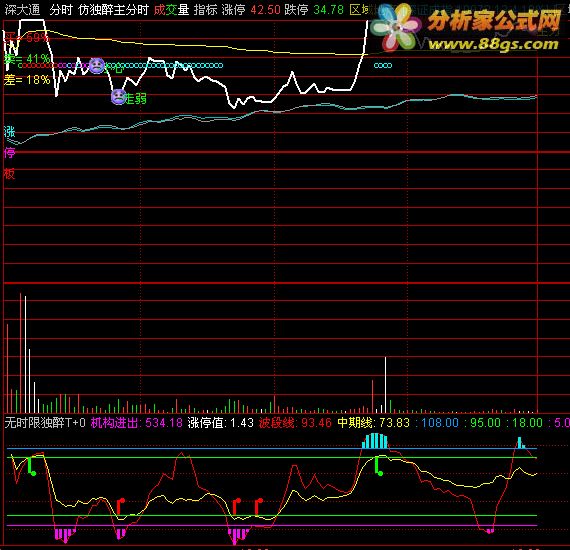Switch to the 分时 view label

click(x=61, y=10)
